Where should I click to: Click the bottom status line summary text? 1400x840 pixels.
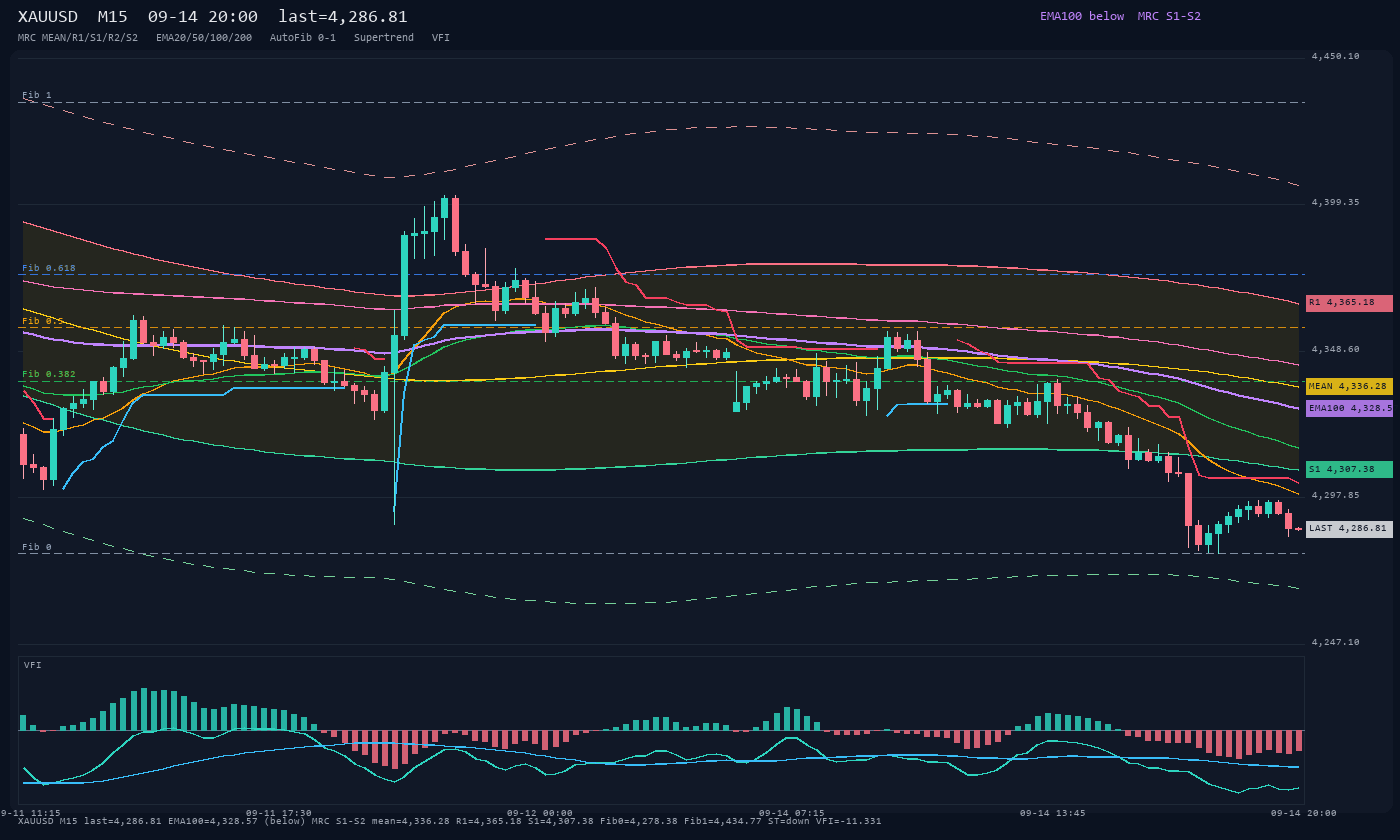click(450, 821)
